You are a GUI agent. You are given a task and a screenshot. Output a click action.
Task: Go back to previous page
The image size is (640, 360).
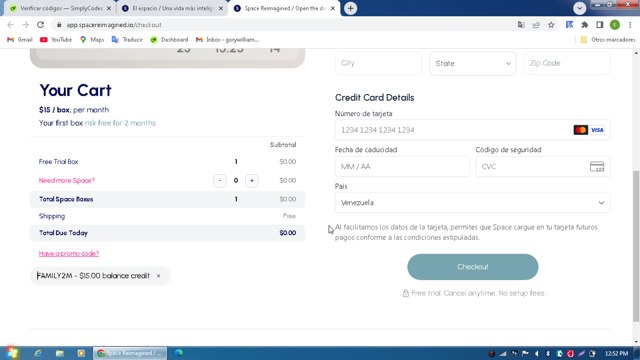tap(11, 25)
